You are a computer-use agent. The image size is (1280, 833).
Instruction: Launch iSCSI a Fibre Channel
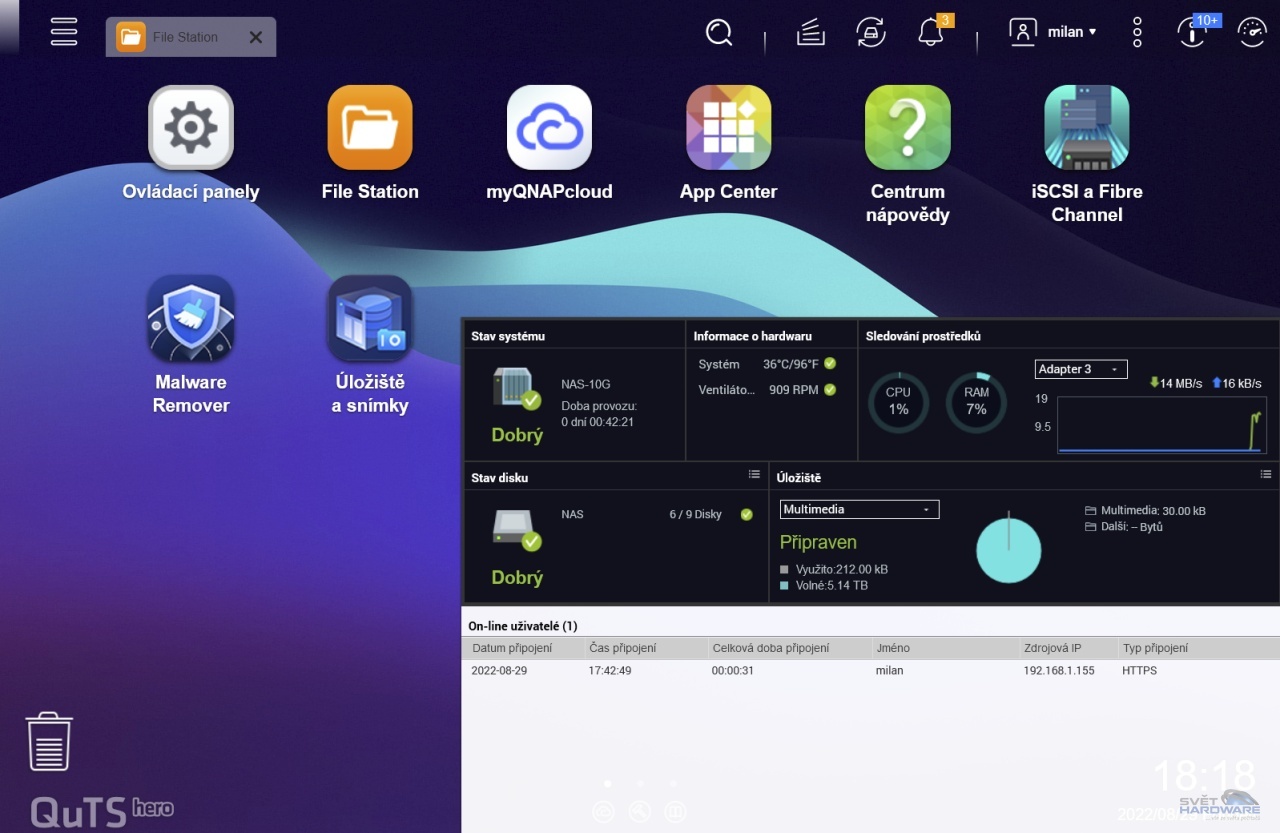click(x=1086, y=128)
